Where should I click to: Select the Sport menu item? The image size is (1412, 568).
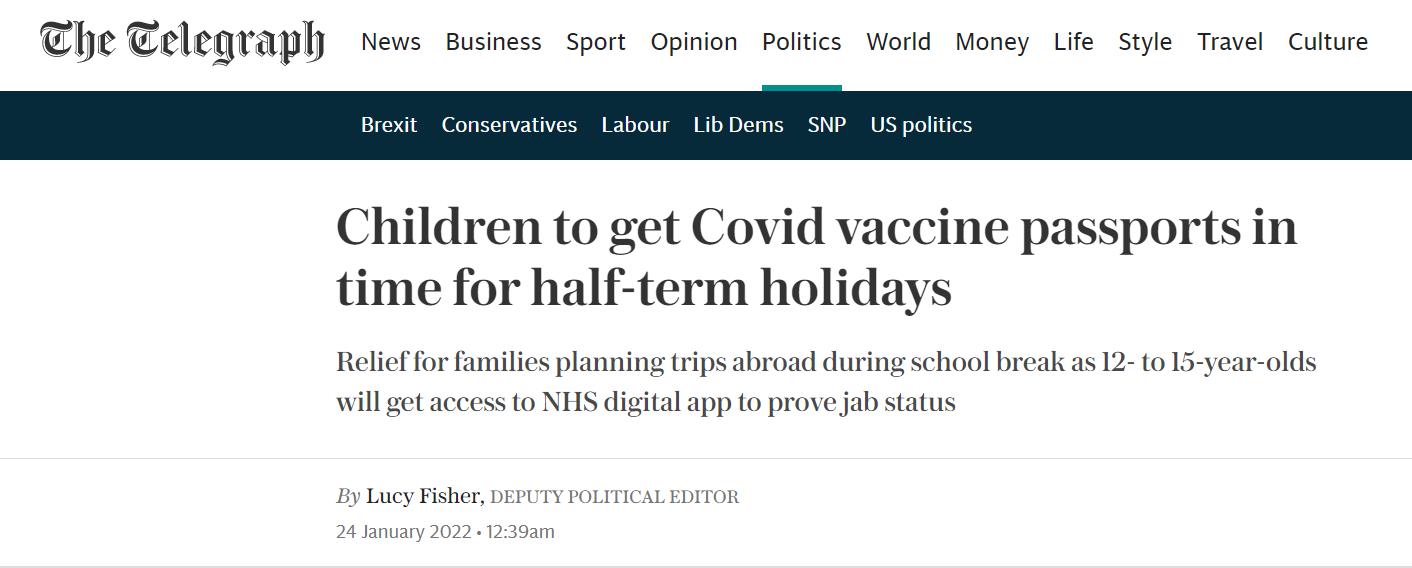tap(596, 42)
